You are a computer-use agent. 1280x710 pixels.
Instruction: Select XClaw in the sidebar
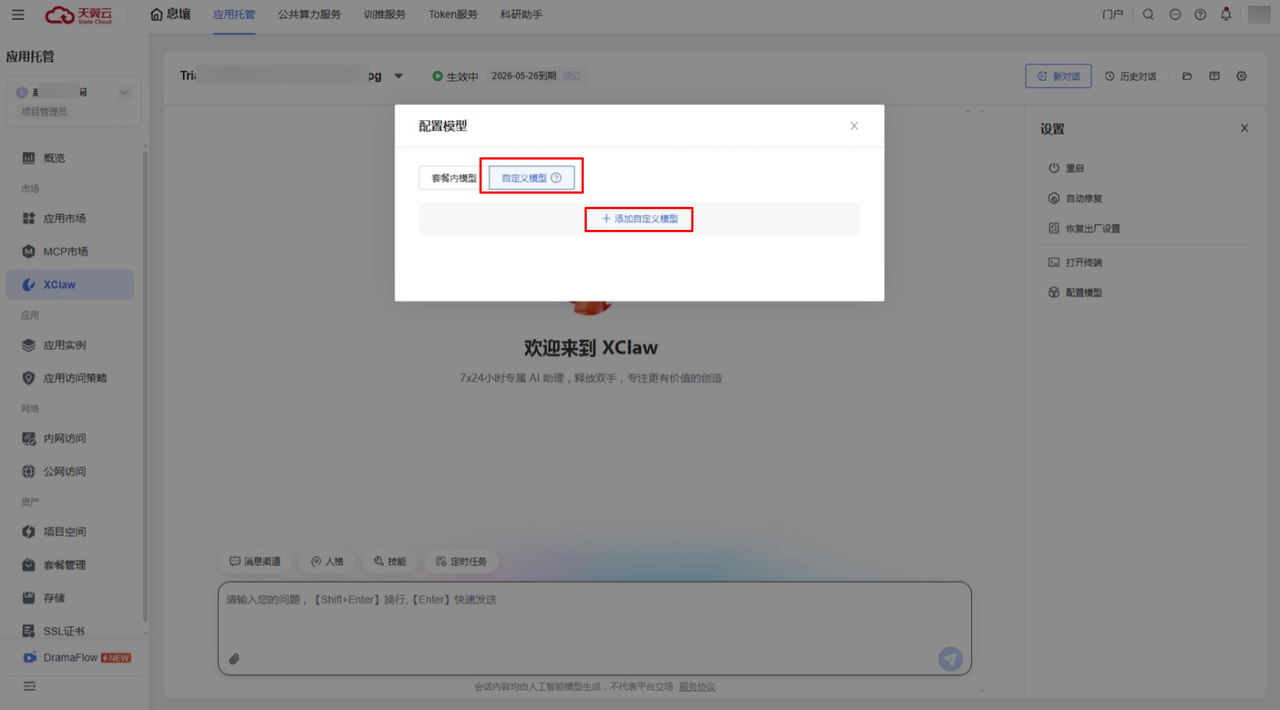coord(70,285)
